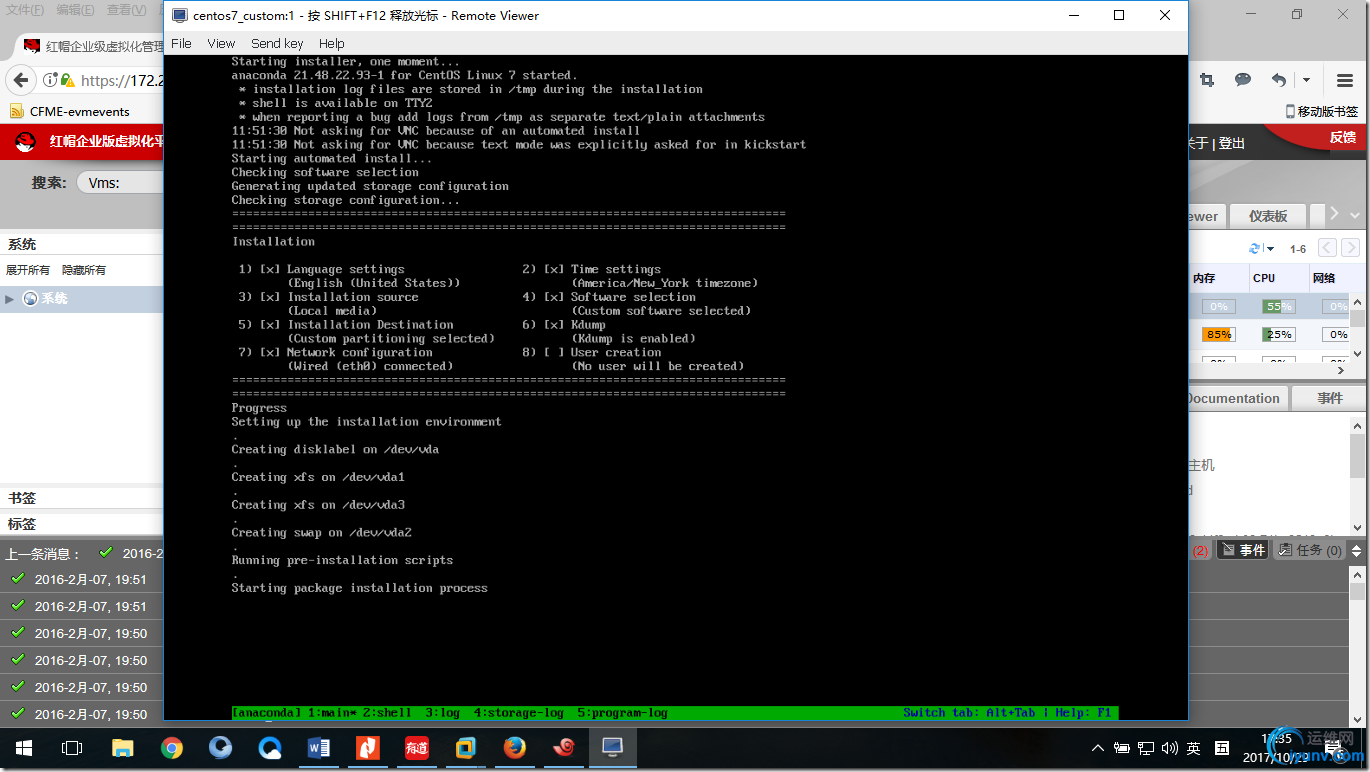Expand the tab list chevron dropdown
The height and width of the screenshot is (772, 1370).
pos(1355,216)
